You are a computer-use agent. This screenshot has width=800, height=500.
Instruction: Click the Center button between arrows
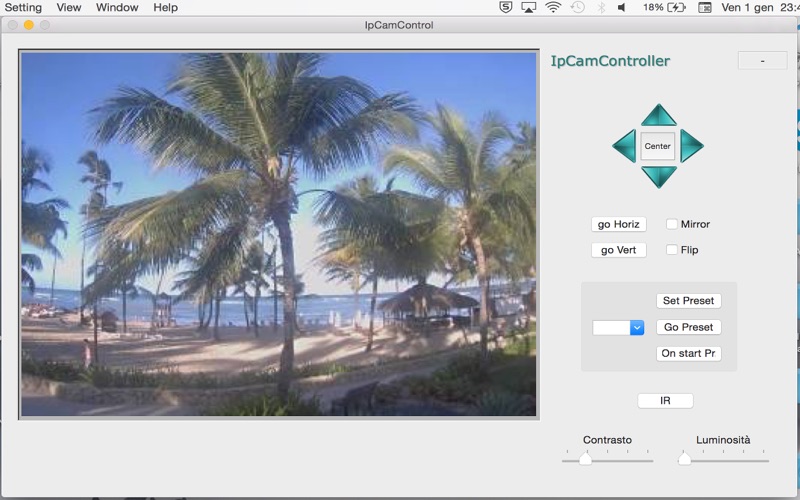coord(658,146)
